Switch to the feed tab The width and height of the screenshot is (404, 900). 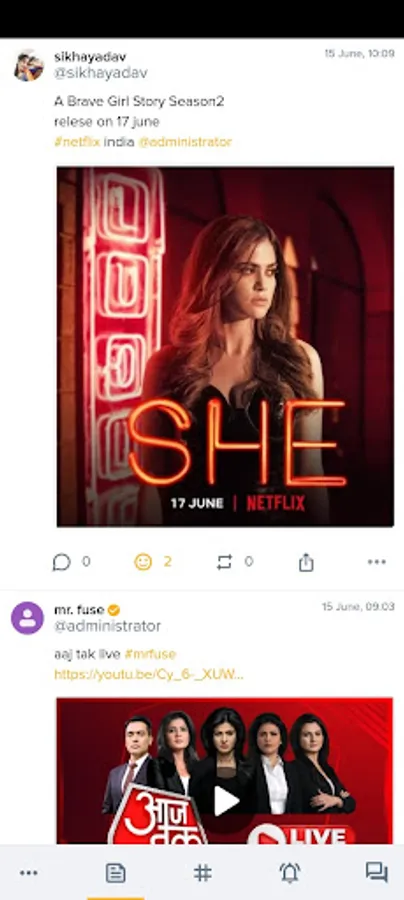click(x=115, y=873)
